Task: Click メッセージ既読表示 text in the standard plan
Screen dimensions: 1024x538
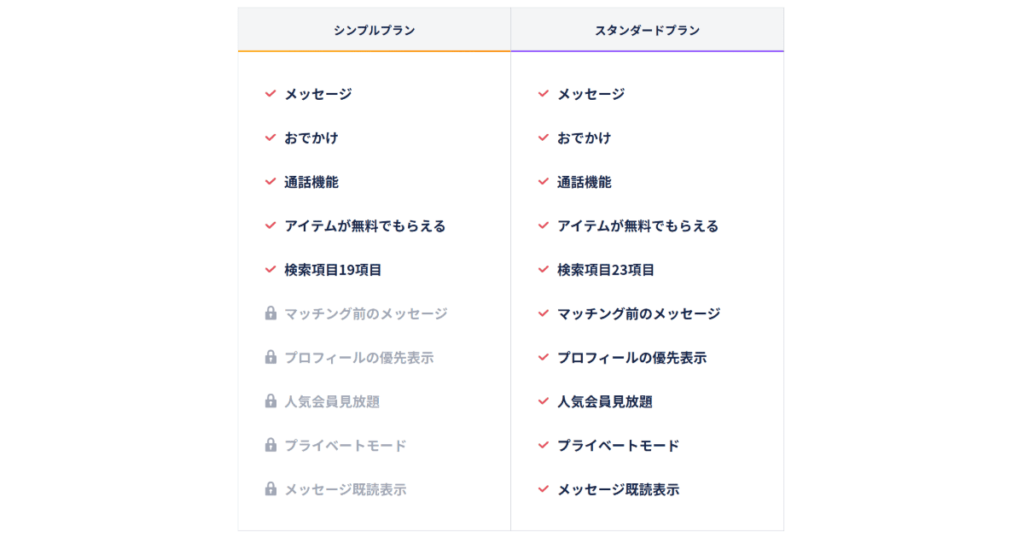Action: pyautogui.click(x=618, y=489)
